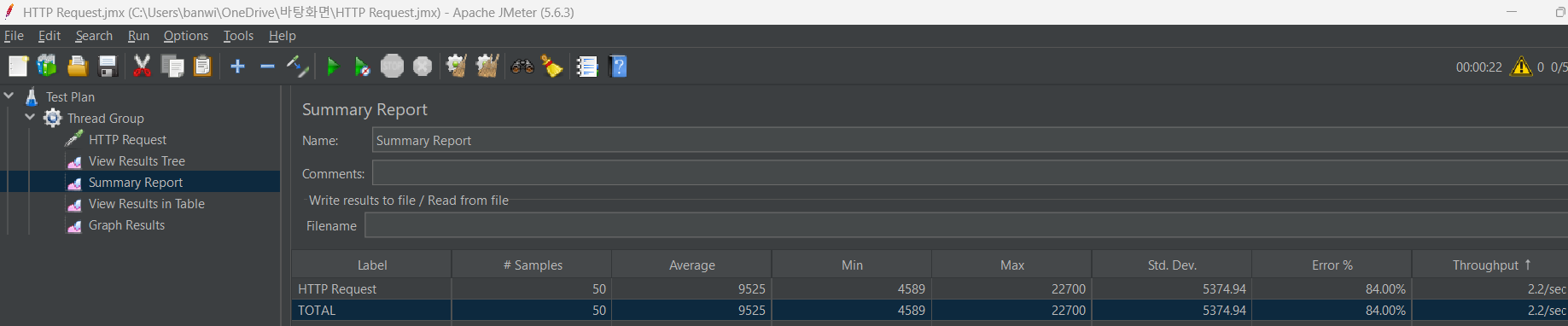
Task: Click the warning triangle error log indicator
Action: 1521,67
